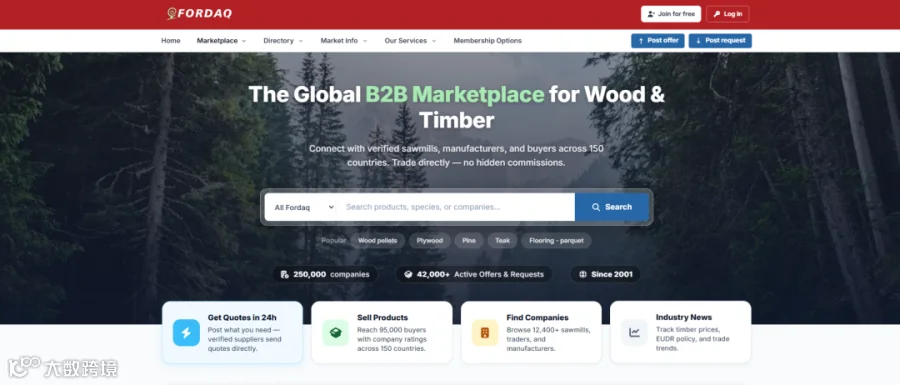Screen dimensions: 900x385
Task: Click the green box Sell Products icon
Action: tap(335, 333)
